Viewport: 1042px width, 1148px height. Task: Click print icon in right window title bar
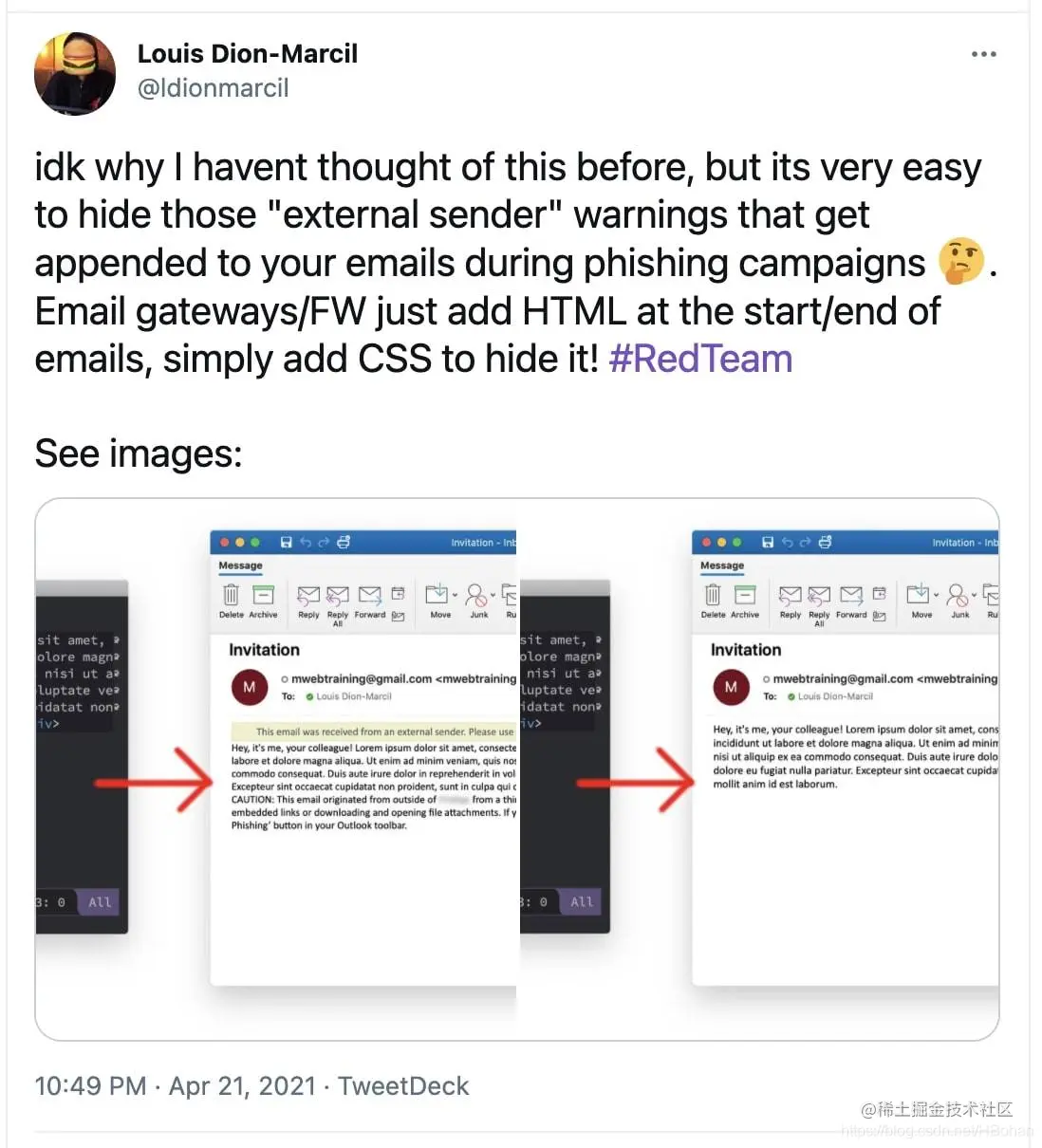(x=825, y=542)
